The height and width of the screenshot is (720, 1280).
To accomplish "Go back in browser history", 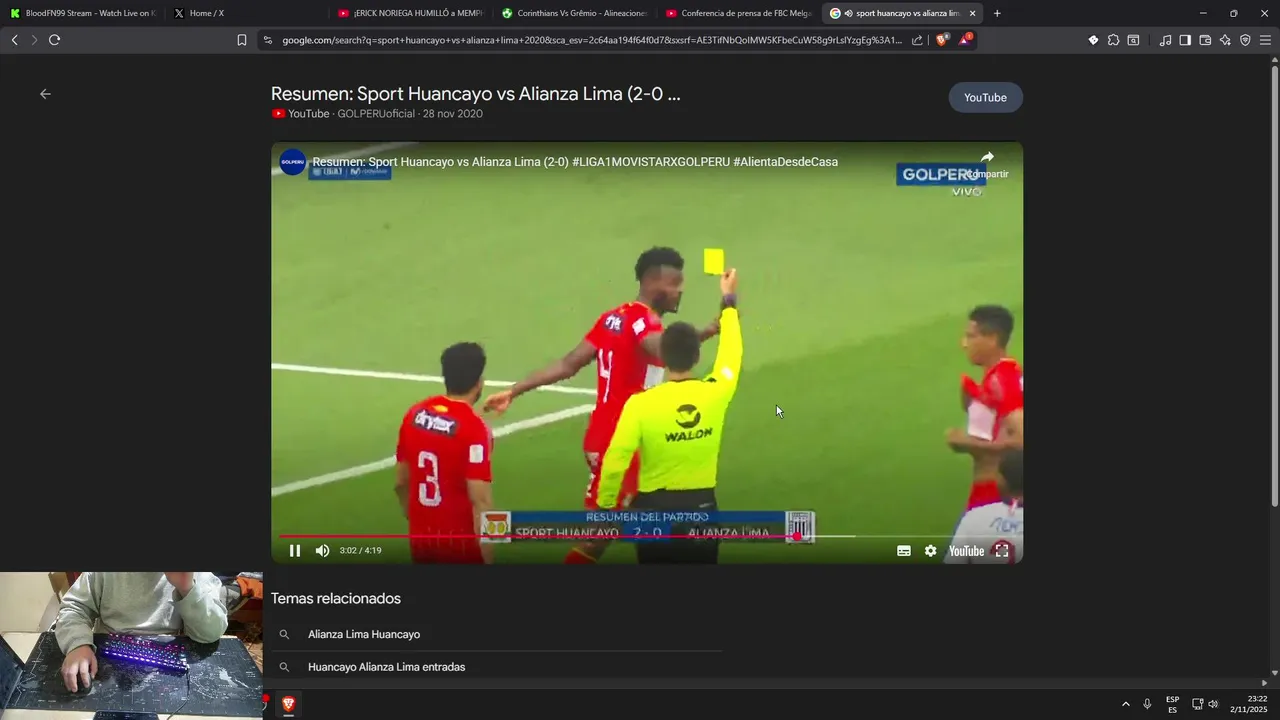I will coord(14,40).
